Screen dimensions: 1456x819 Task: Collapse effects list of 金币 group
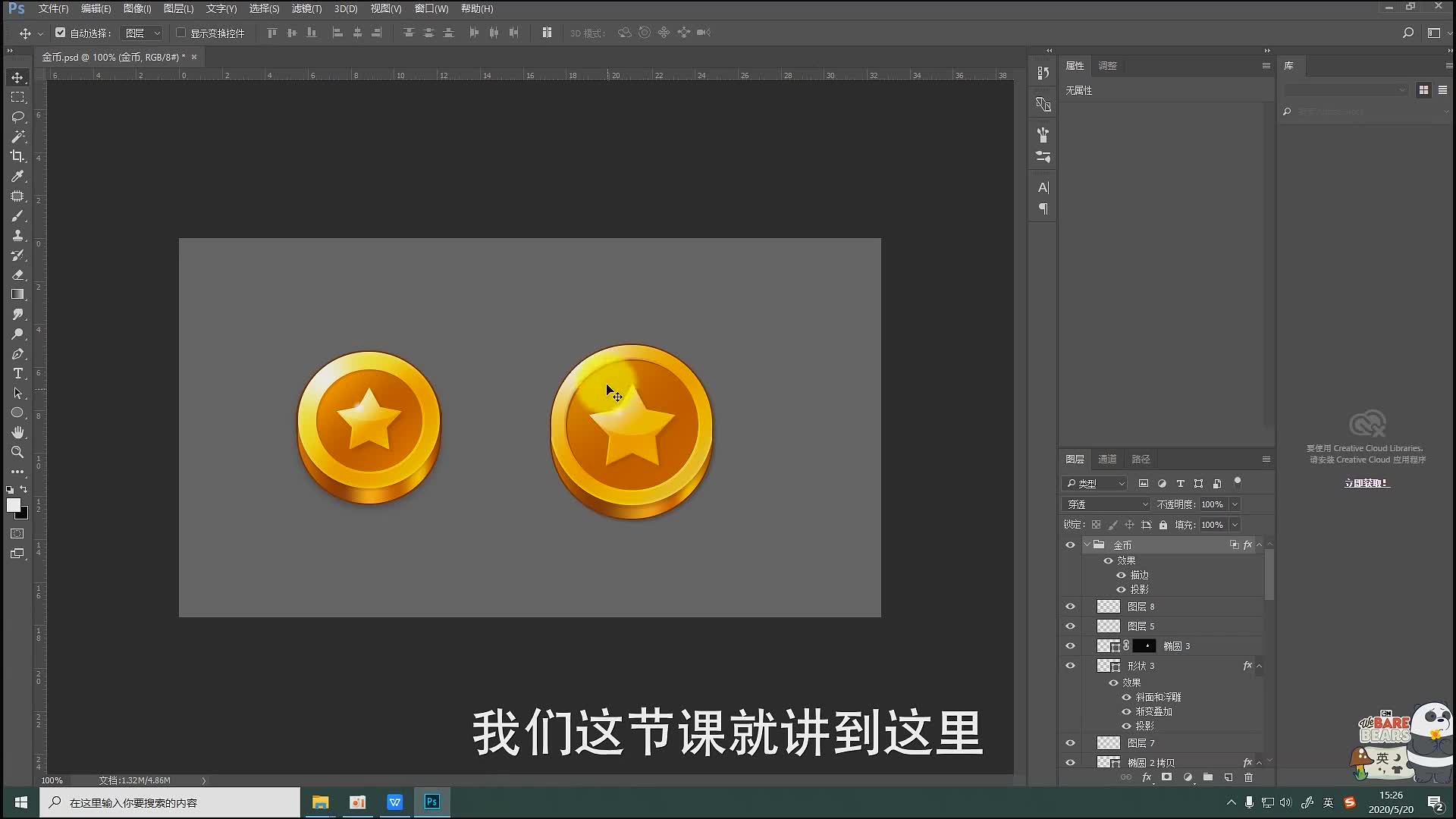(1259, 544)
